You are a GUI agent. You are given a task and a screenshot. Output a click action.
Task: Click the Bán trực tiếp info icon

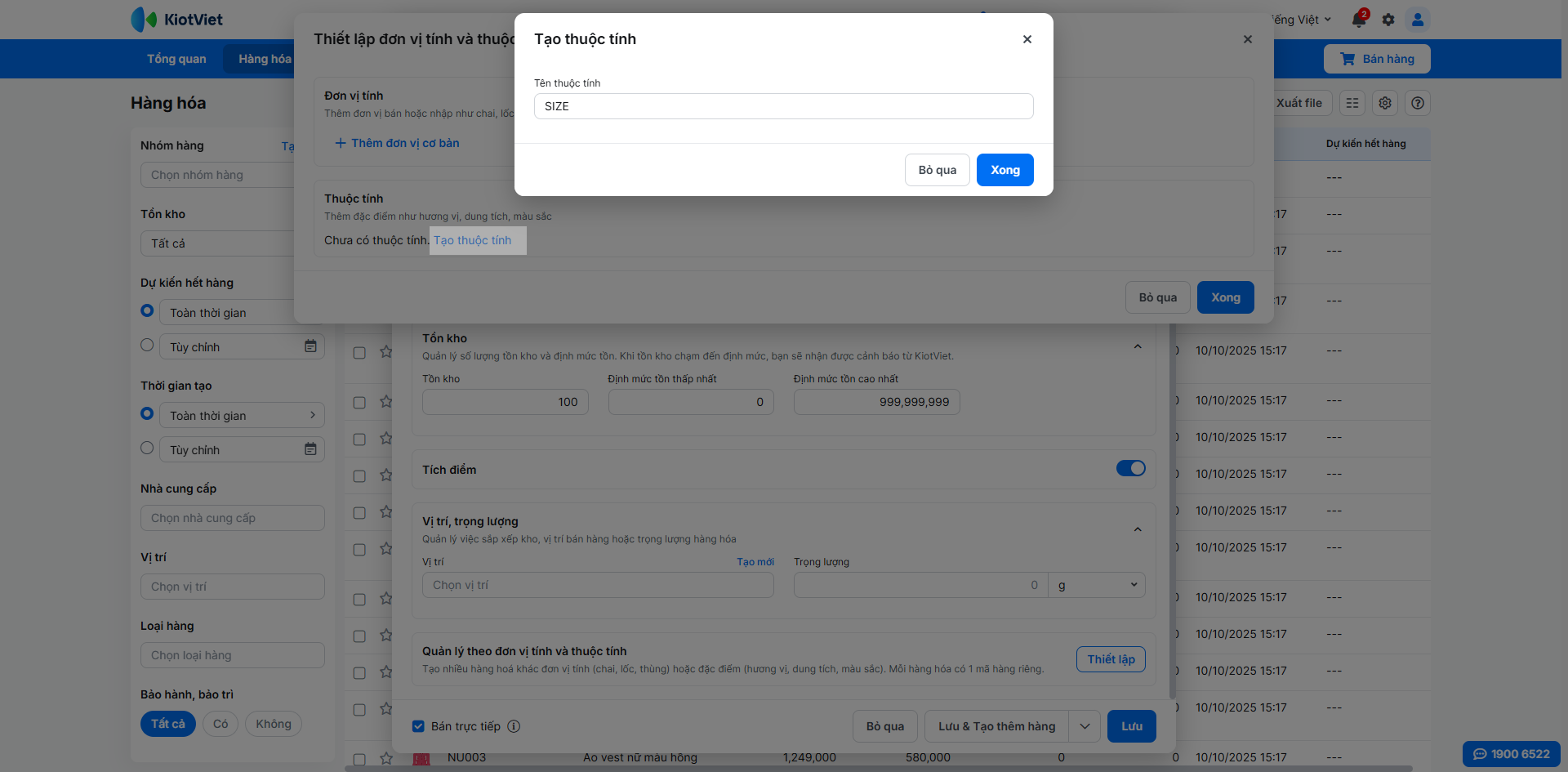tap(514, 726)
